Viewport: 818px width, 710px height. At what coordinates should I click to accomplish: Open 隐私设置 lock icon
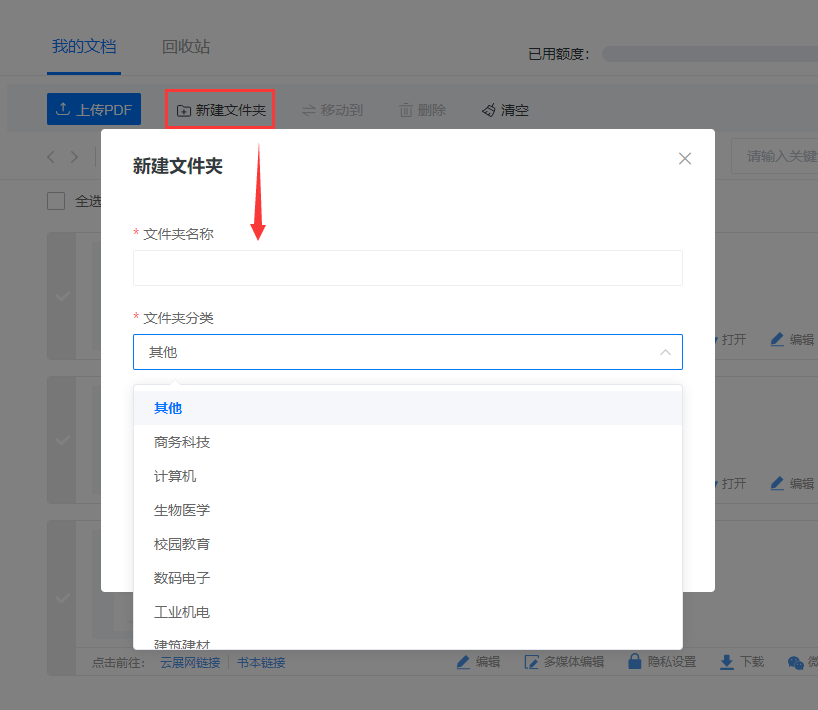click(634, 662)
